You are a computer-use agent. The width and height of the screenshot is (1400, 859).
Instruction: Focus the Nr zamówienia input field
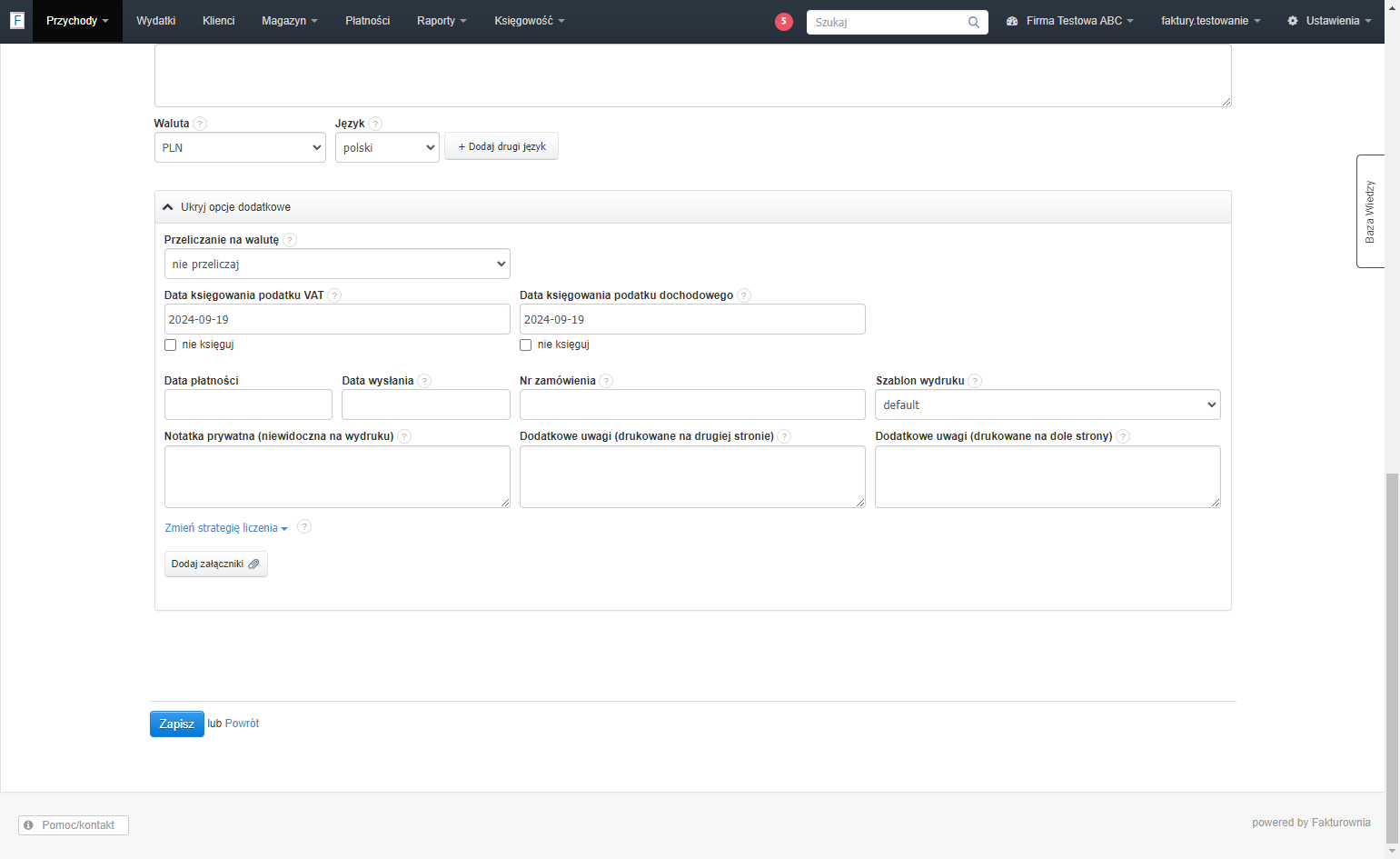coord(692,405)
